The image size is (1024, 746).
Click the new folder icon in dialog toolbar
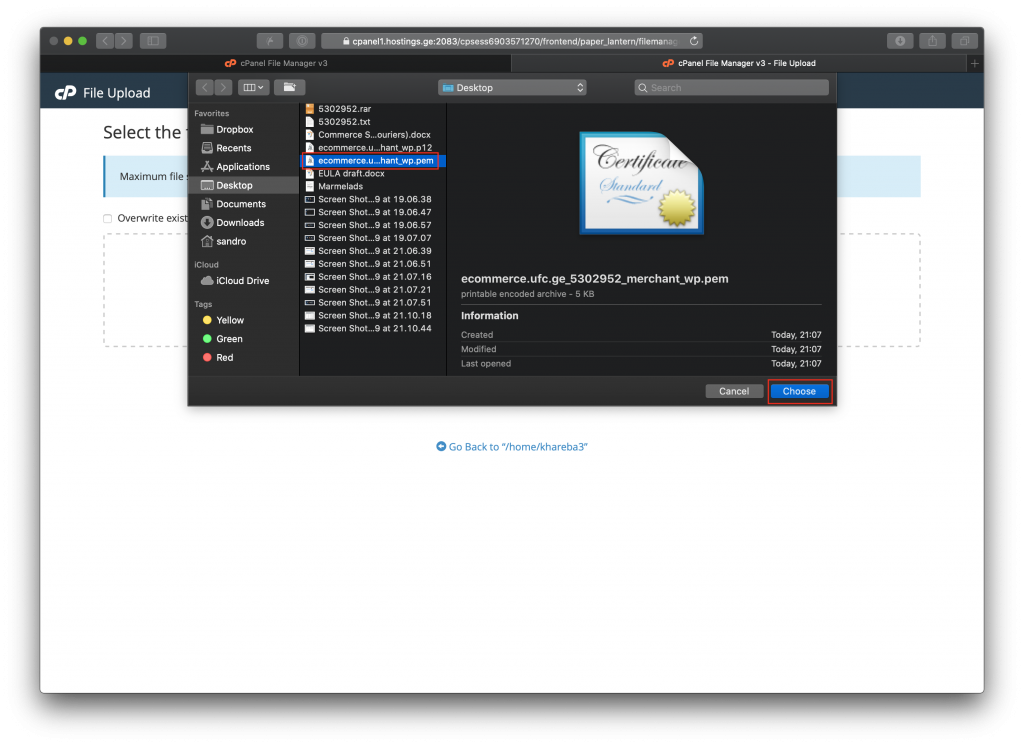click(289, 87)
